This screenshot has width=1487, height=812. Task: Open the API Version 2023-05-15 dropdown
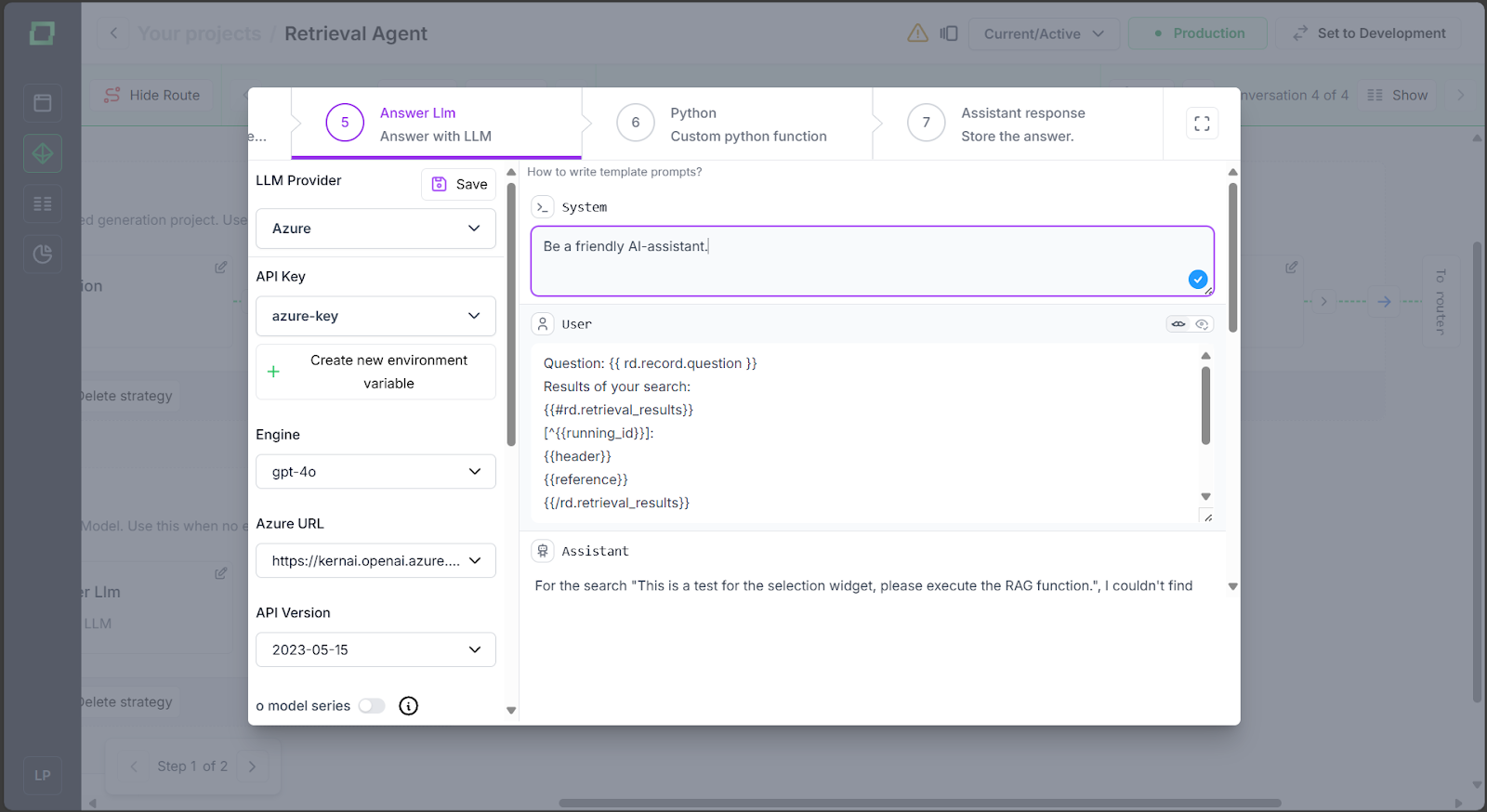(x=375, y=650)
